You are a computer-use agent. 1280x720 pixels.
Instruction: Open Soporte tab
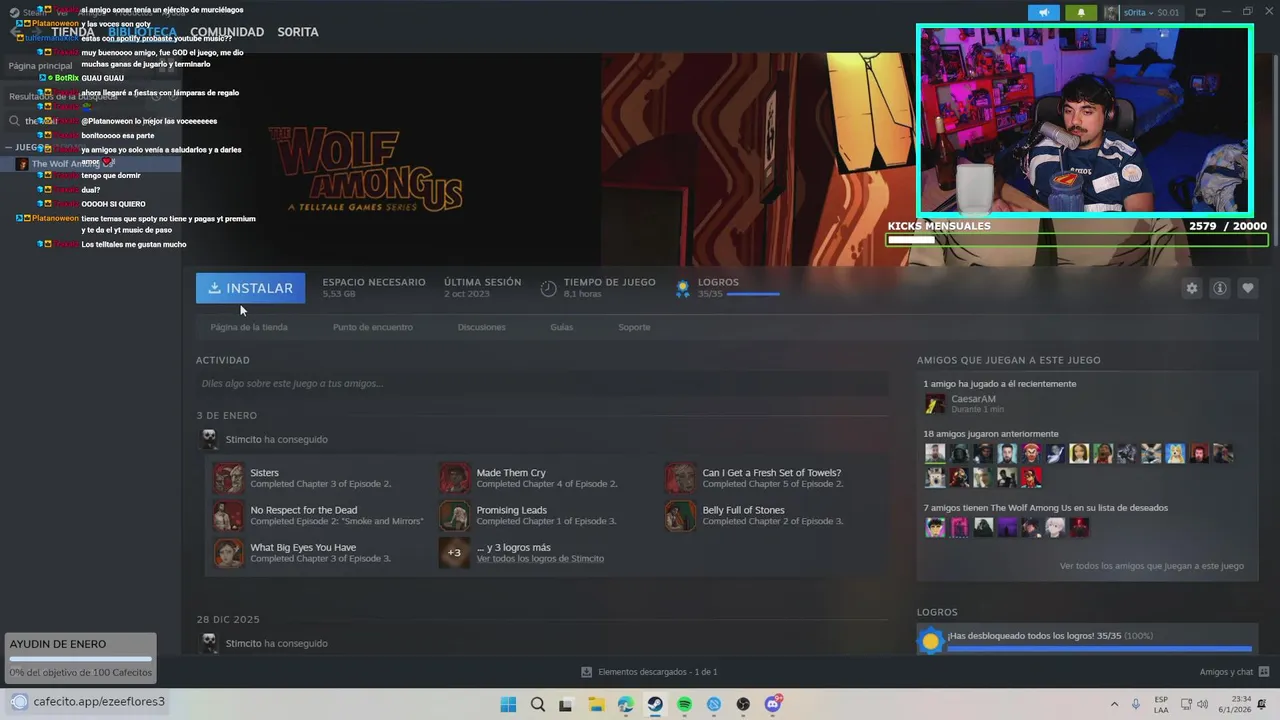(634, 327)
